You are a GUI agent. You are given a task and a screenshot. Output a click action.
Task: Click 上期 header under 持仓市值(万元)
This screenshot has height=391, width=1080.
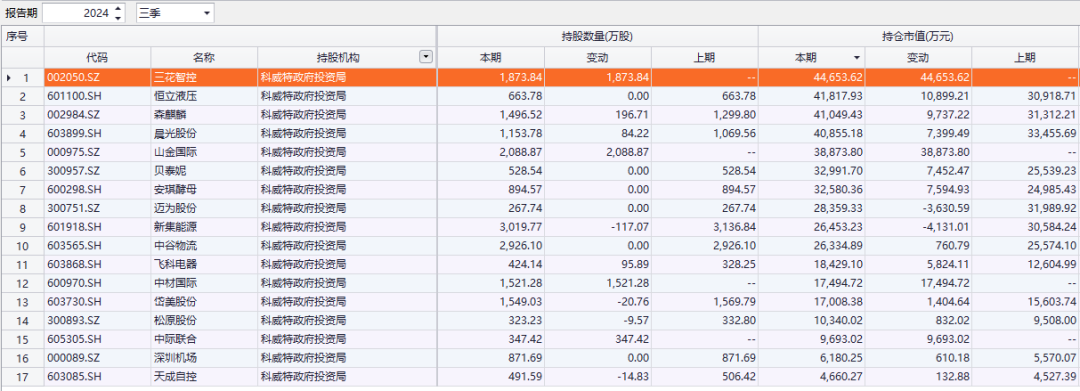(x=1026, y=58)
